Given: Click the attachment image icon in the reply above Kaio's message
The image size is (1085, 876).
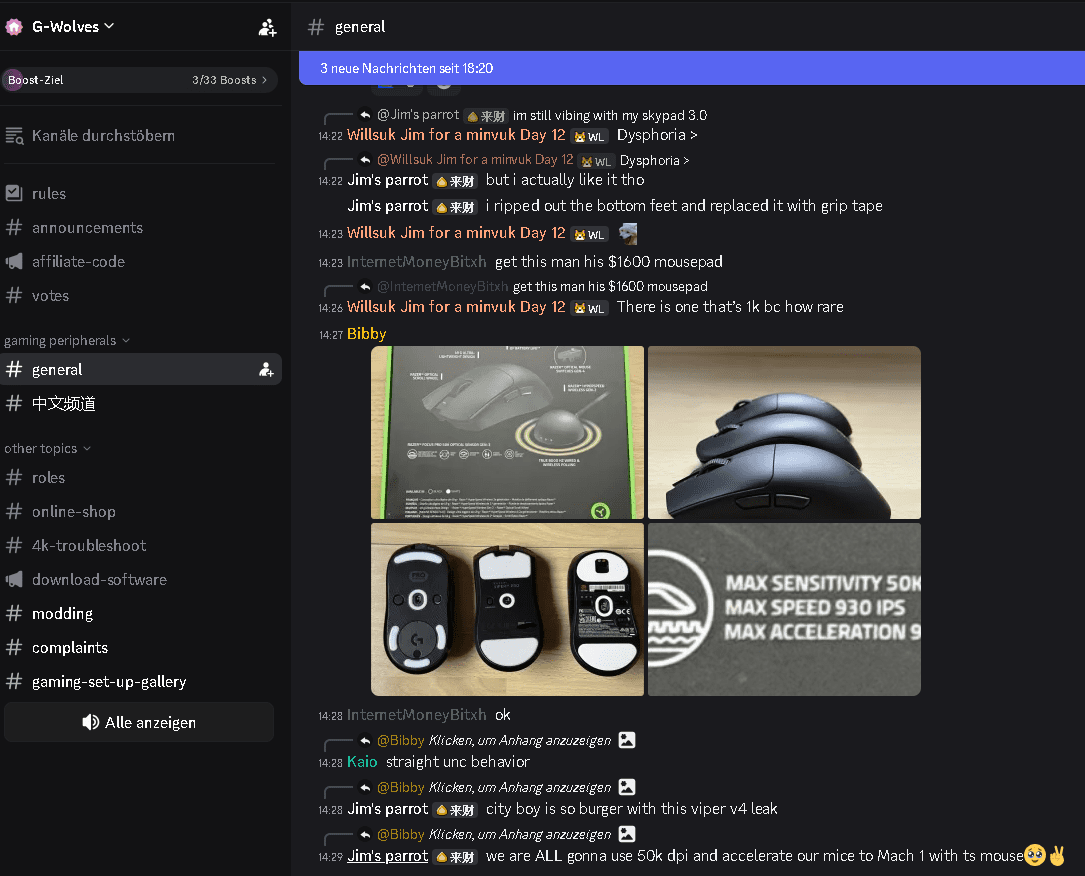Looking at the screenshot, I should pyautogui.click(x=627, y=740).
